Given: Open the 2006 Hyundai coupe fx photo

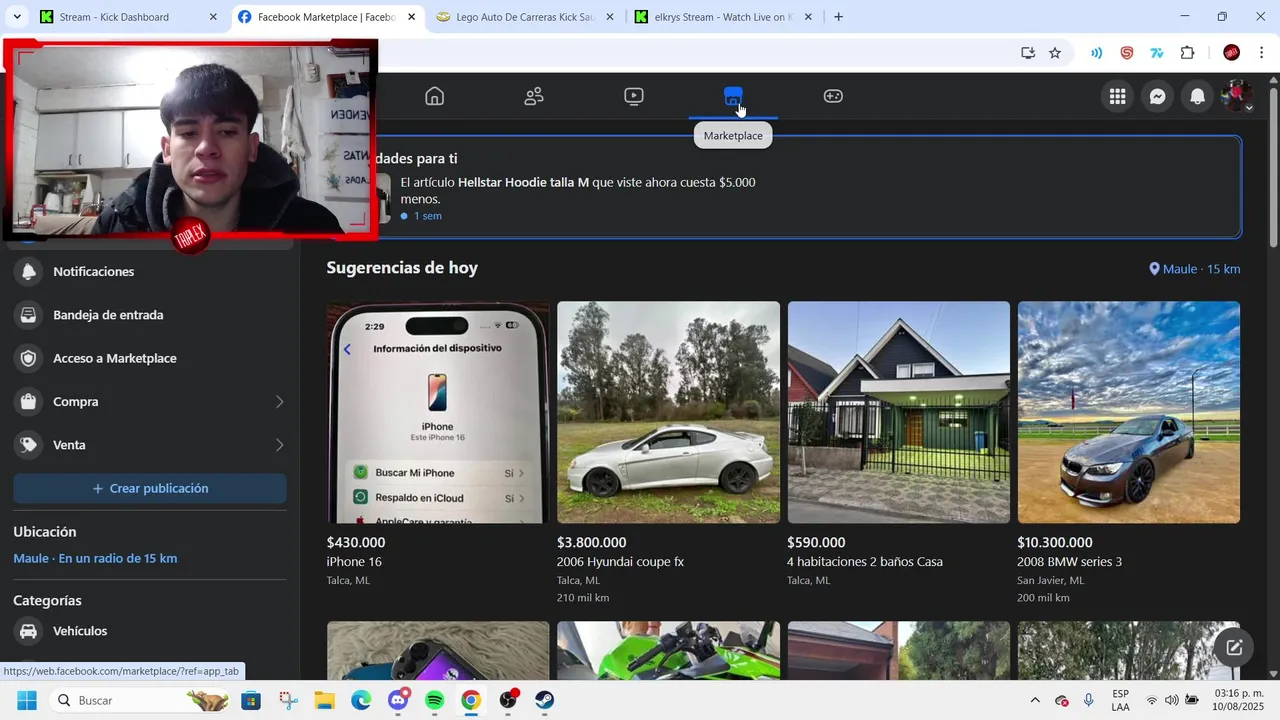Looking at the screenshot, I should pos(668,412).
